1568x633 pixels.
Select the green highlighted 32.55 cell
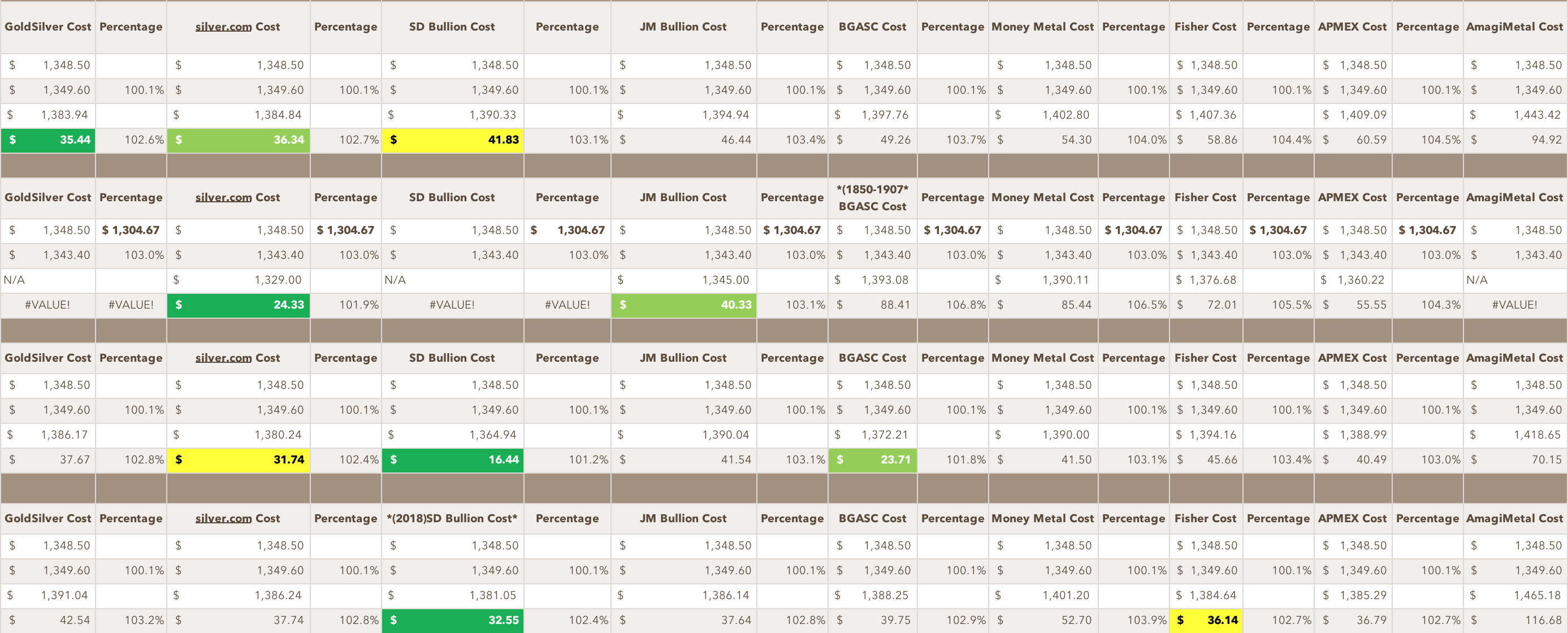coord(453,620)
